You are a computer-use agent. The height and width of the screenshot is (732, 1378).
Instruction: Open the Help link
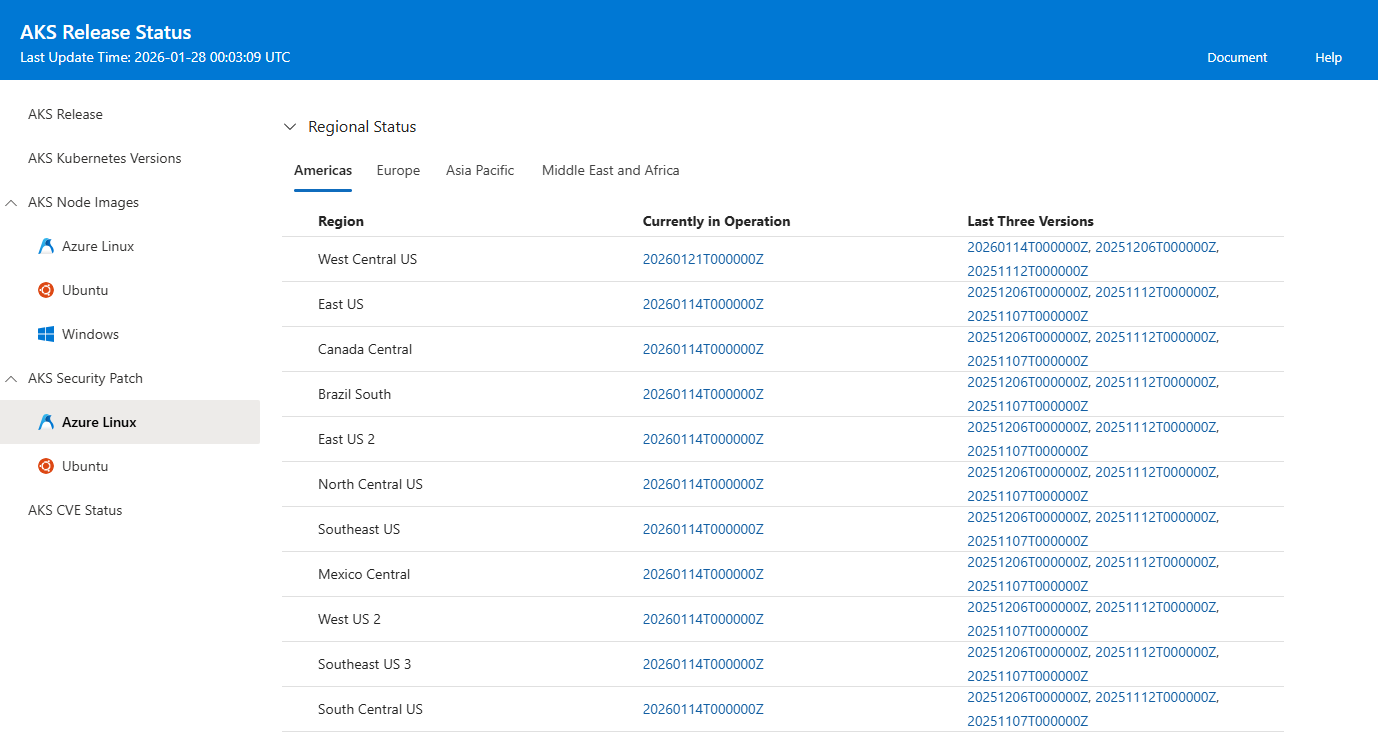coord(1328,57)
